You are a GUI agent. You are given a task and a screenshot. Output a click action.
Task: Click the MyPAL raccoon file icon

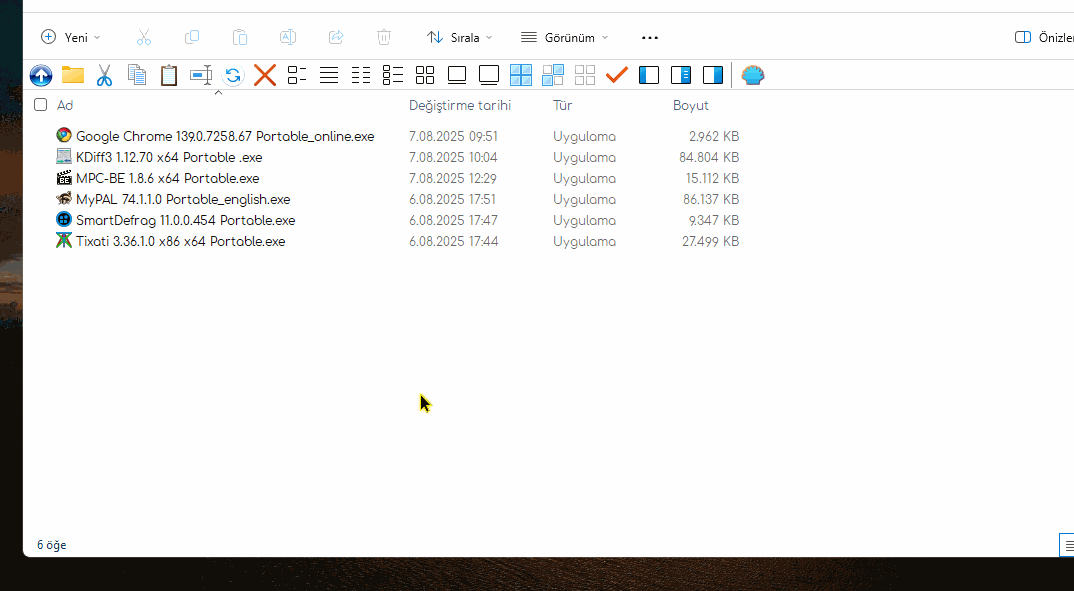tap(64, 199)
